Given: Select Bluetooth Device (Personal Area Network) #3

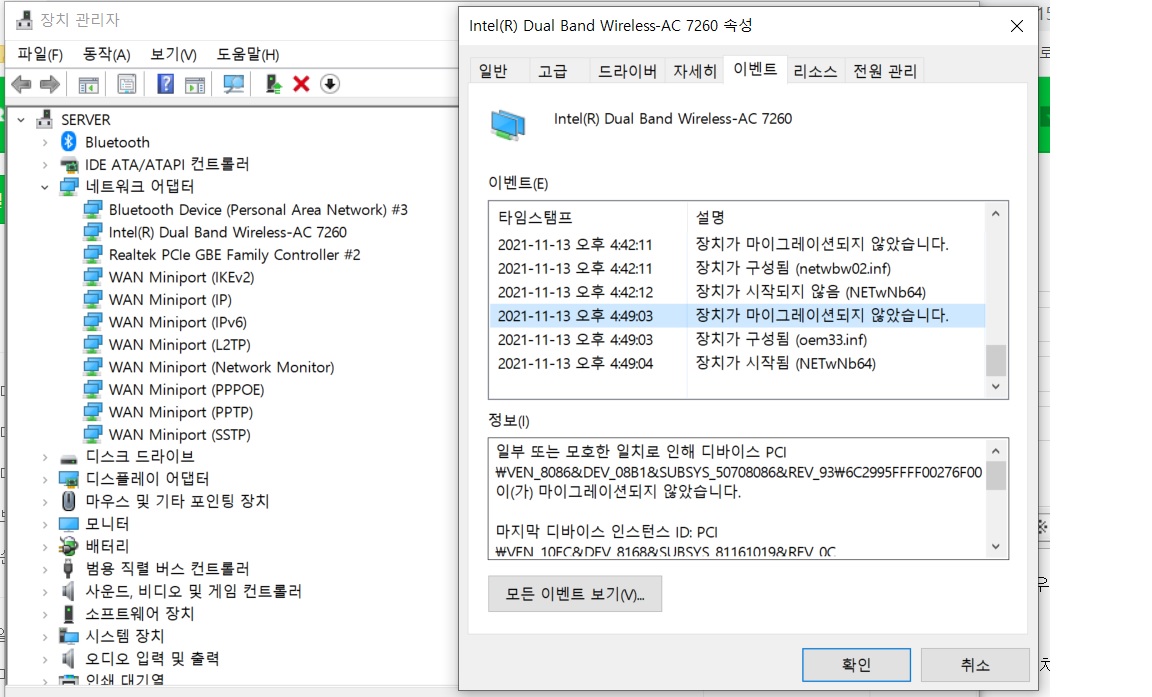Looking at the screenshot, I should [x=258, y=210].
